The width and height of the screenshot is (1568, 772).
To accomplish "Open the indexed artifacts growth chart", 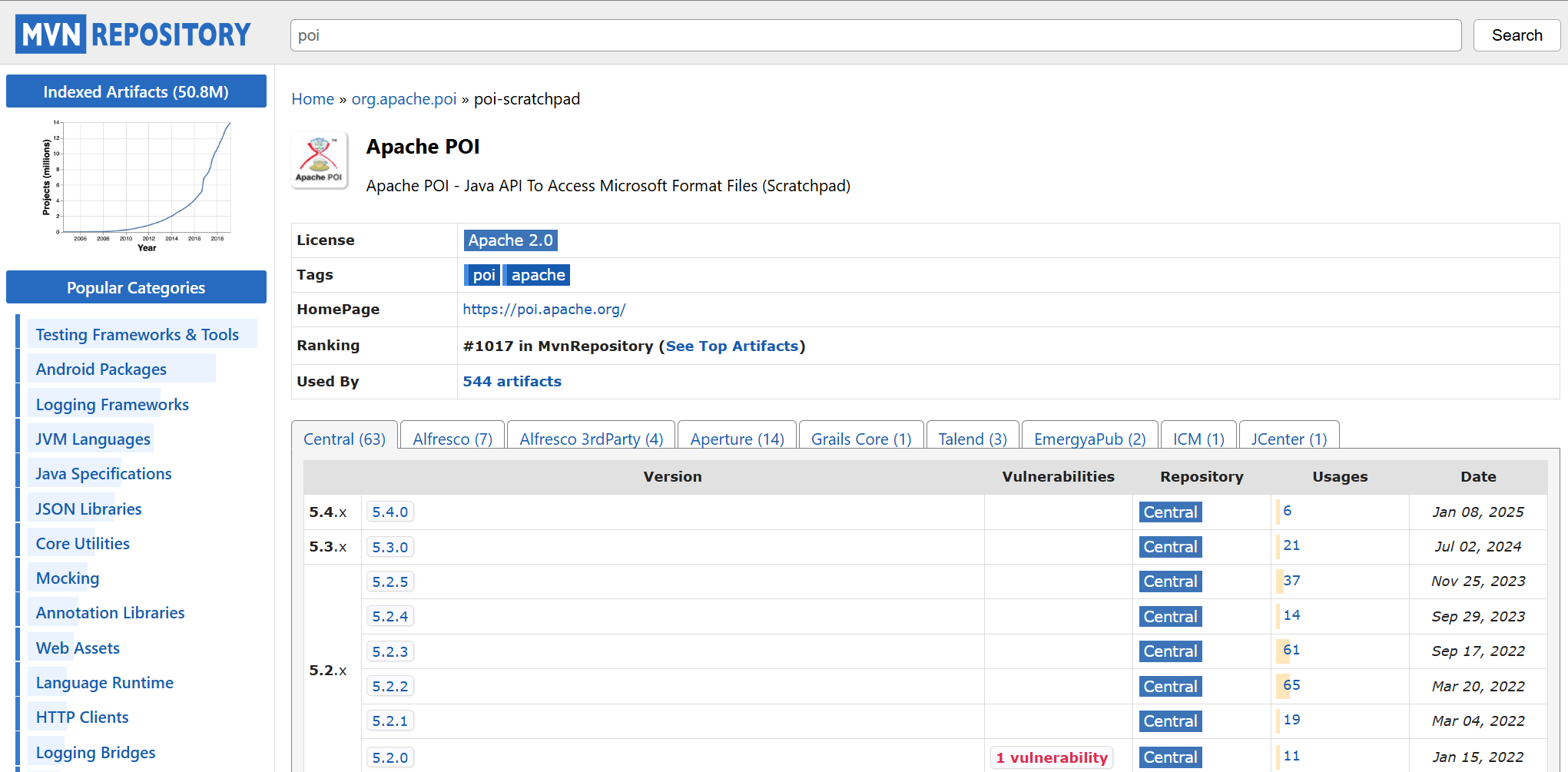I will click(x=136, y=186).
